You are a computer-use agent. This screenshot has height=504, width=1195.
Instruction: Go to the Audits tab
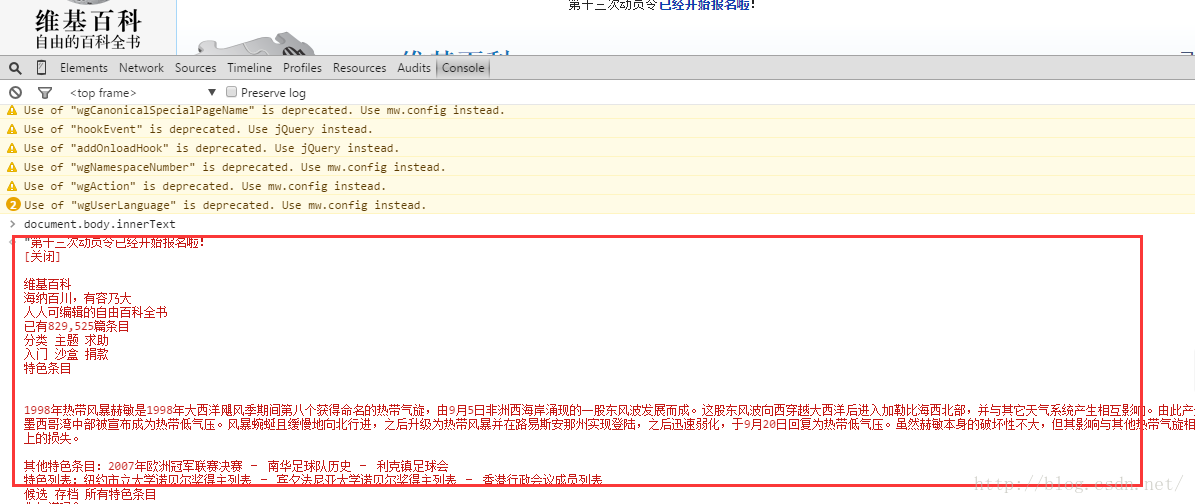(414, 68)
